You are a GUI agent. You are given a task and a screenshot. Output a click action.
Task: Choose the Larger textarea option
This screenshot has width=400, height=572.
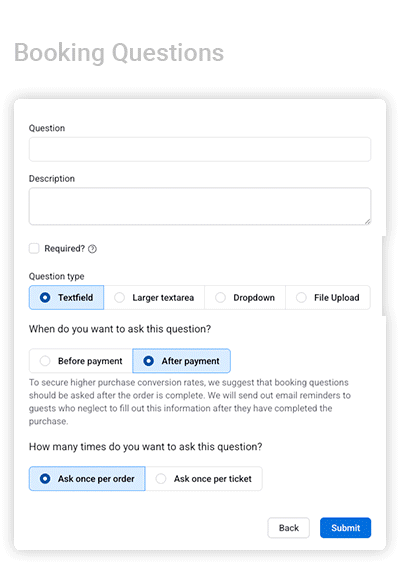(154, 297)
